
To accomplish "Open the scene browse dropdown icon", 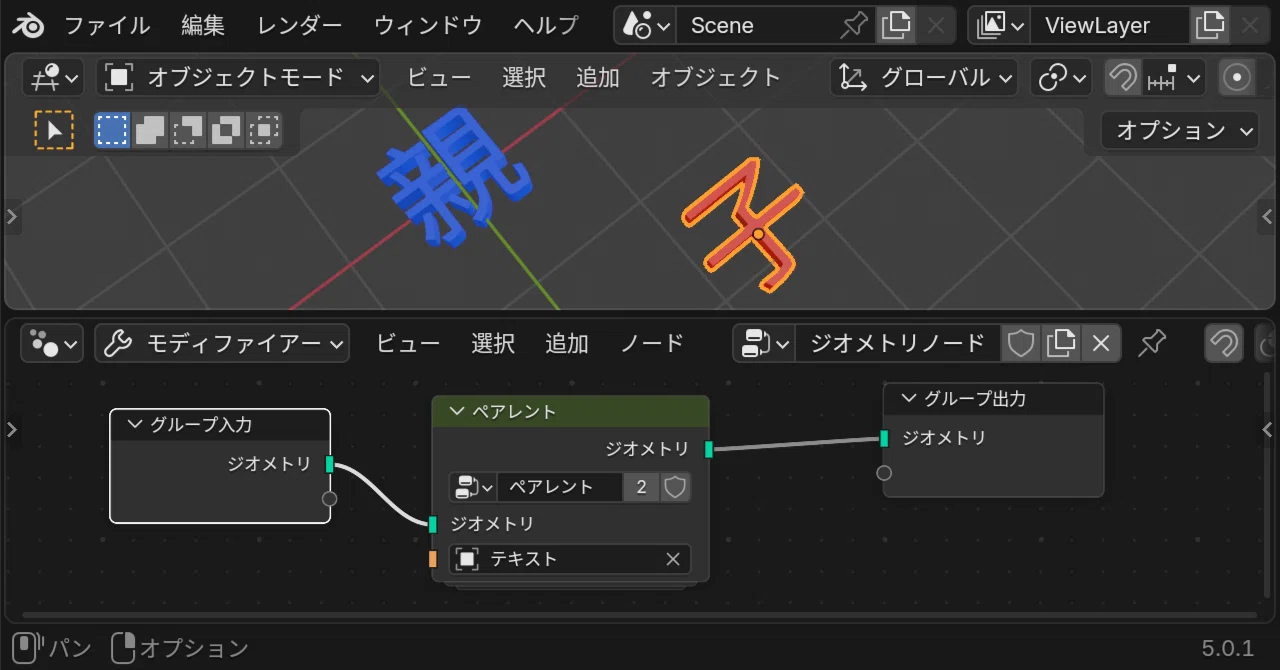I will [645, 25].
